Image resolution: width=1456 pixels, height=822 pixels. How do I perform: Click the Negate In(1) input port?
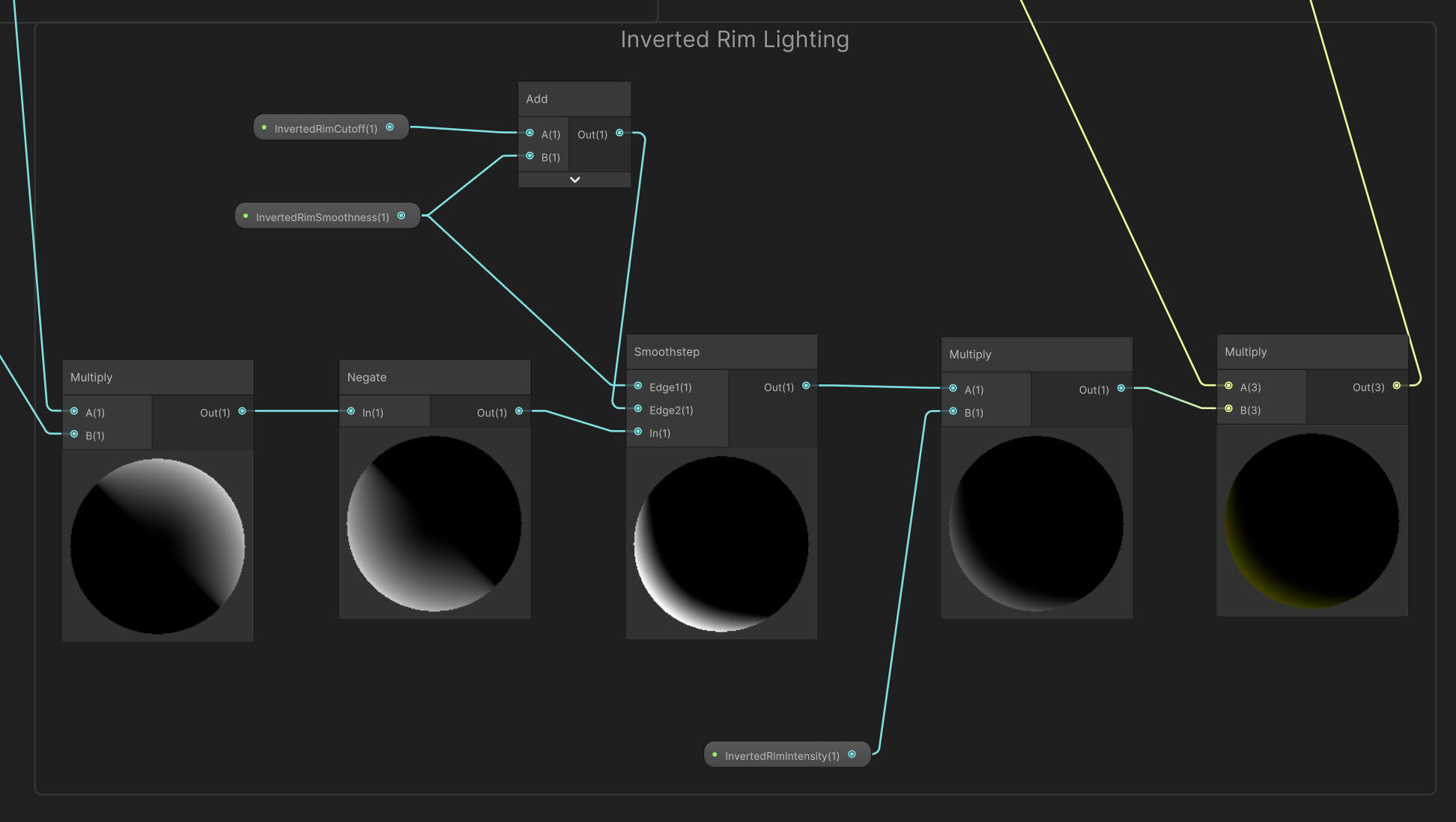[351, 411]
